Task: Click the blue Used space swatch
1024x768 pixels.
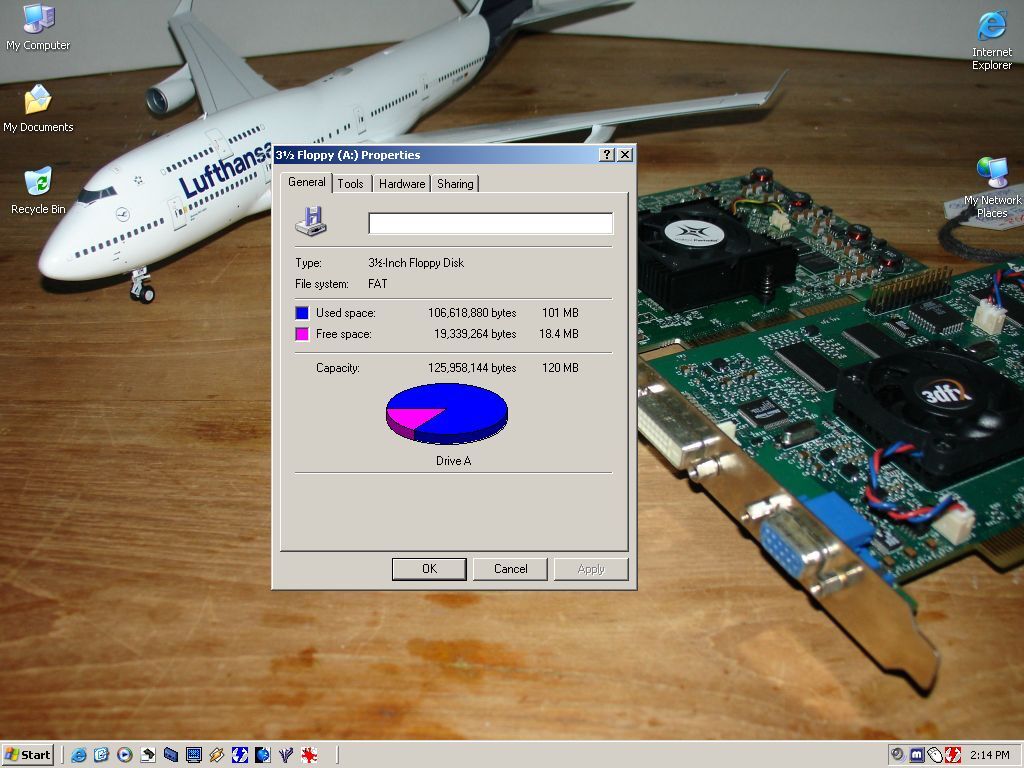Action: [302, 313]
